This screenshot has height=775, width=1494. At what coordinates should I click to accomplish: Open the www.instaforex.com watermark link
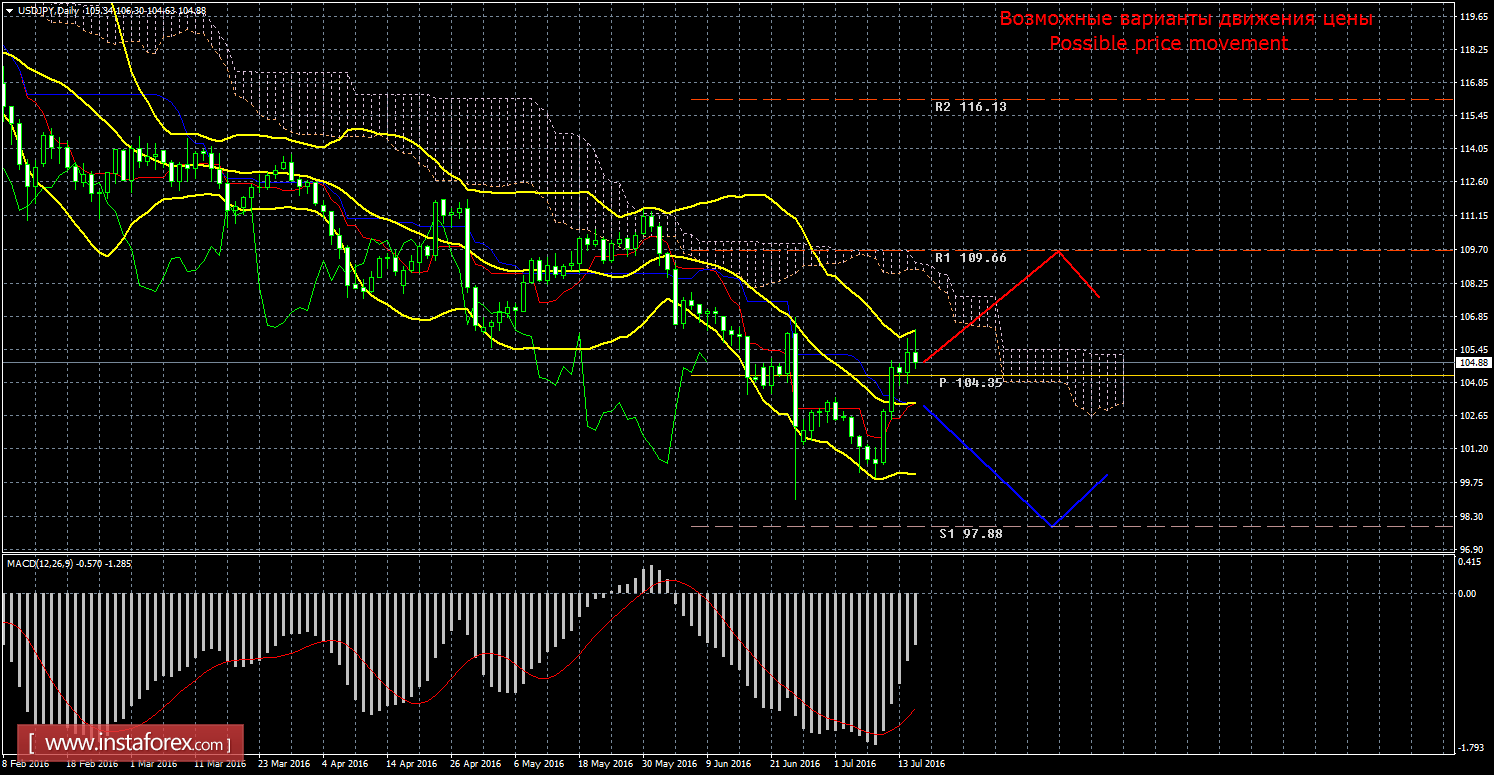[x=135, y=745]
